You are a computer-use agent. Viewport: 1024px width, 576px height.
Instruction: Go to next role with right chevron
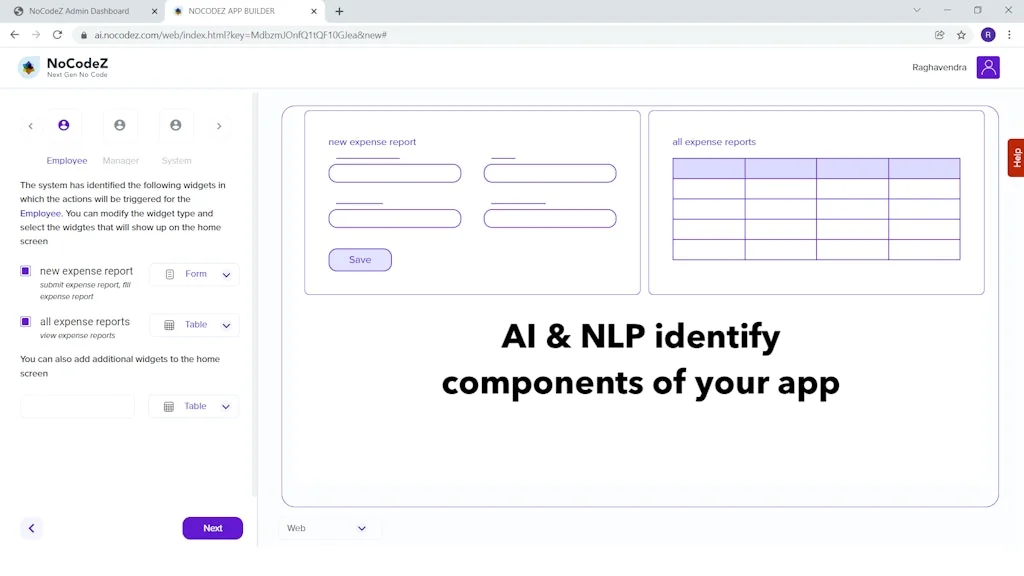(219, 126)
